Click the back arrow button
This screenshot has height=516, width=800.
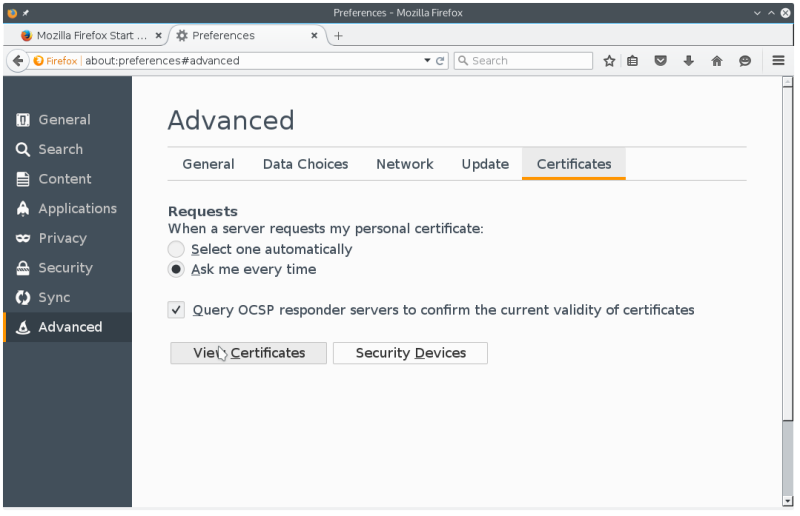[17, 61]
